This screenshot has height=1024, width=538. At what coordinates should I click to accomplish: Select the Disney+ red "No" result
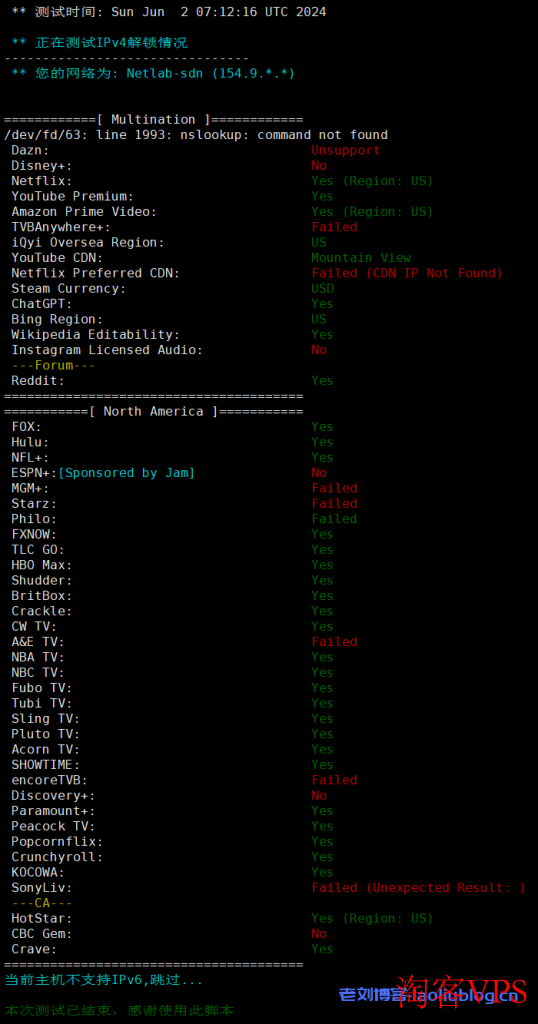coord(319,166)
